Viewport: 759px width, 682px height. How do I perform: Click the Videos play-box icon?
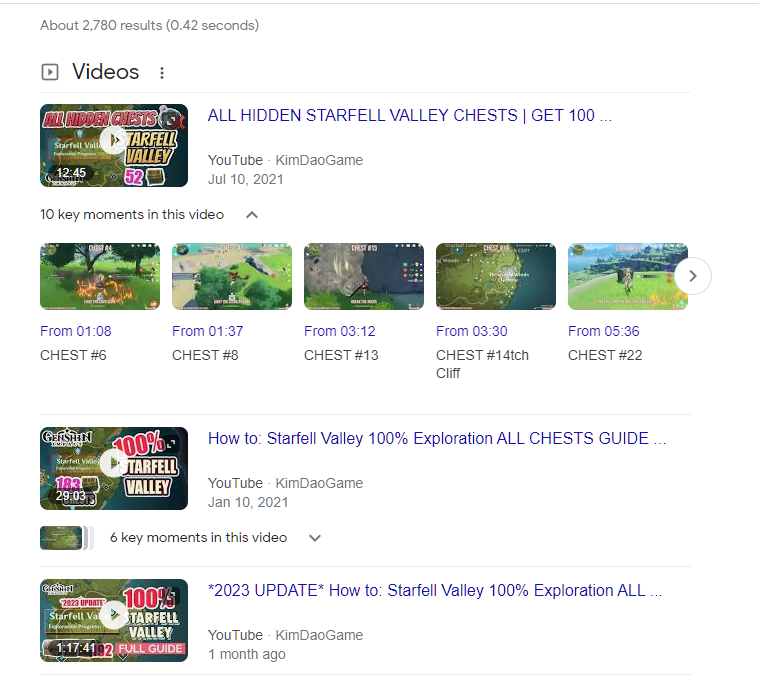[x=50, y=72]
